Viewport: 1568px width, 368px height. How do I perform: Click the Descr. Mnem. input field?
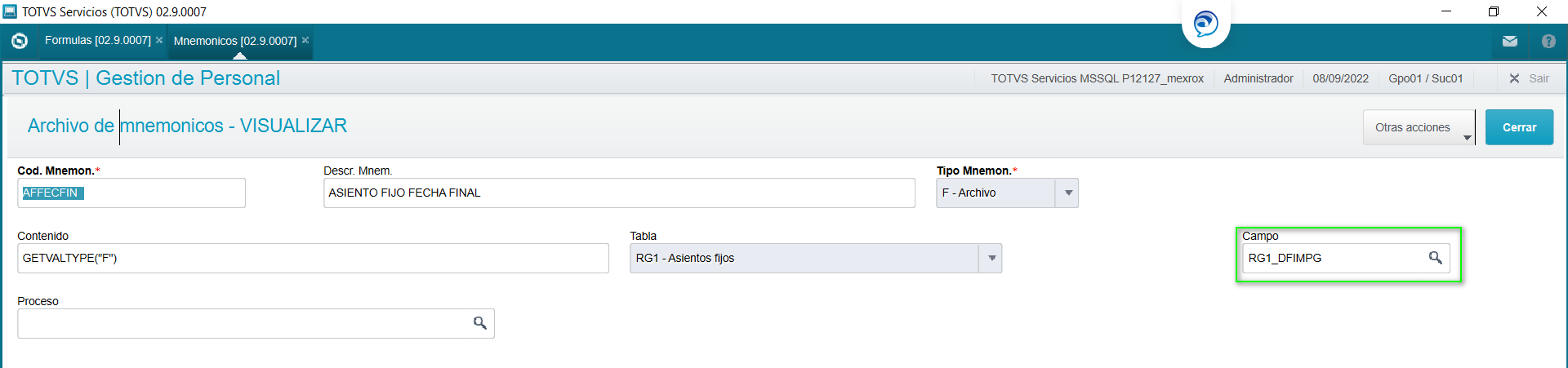click(x=619, y=193)
